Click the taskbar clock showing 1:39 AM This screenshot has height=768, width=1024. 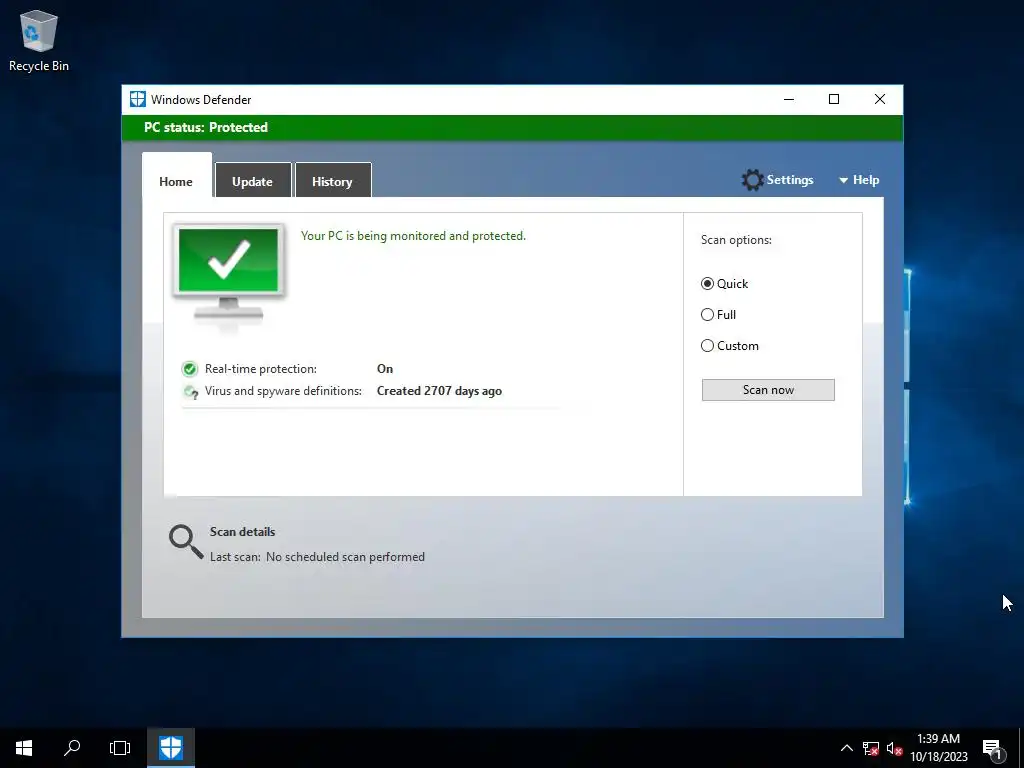click(x=938, y=748)
